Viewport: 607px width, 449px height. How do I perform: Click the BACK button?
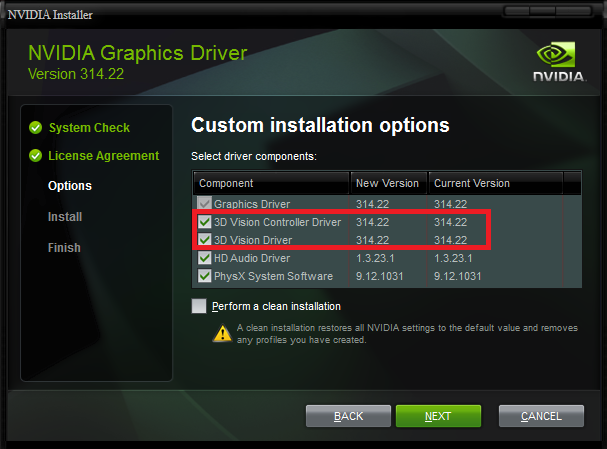tap(348, 416)
